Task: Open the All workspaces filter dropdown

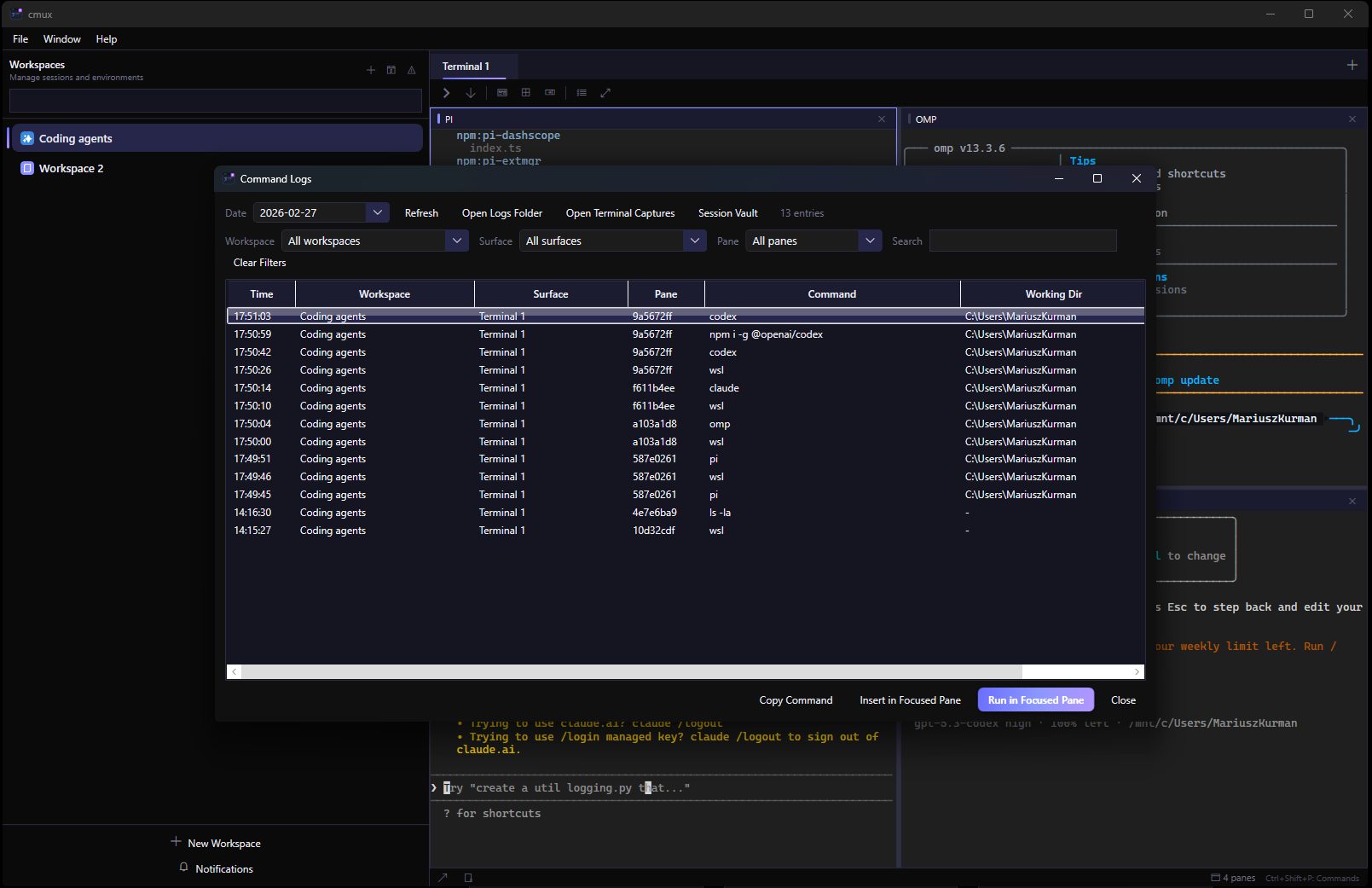Action: 375,241
